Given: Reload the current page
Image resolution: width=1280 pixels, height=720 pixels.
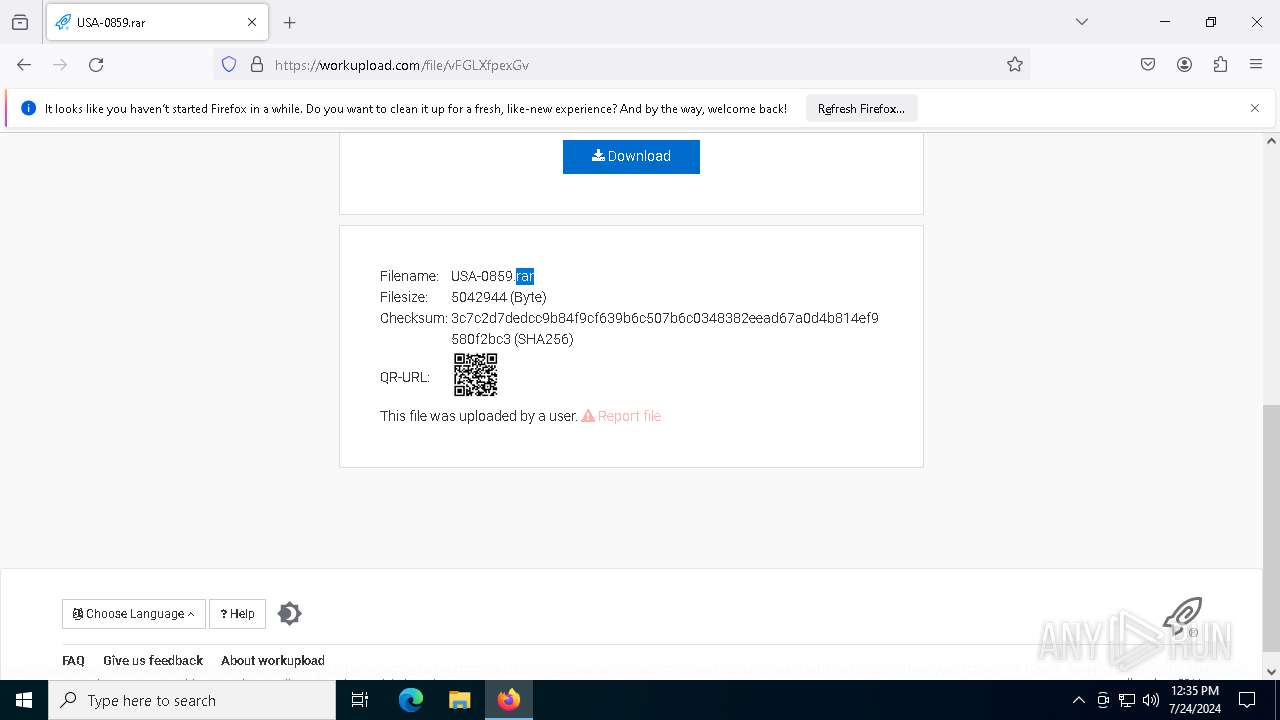Looking at the screenshot, I should [x=96, y=65].
